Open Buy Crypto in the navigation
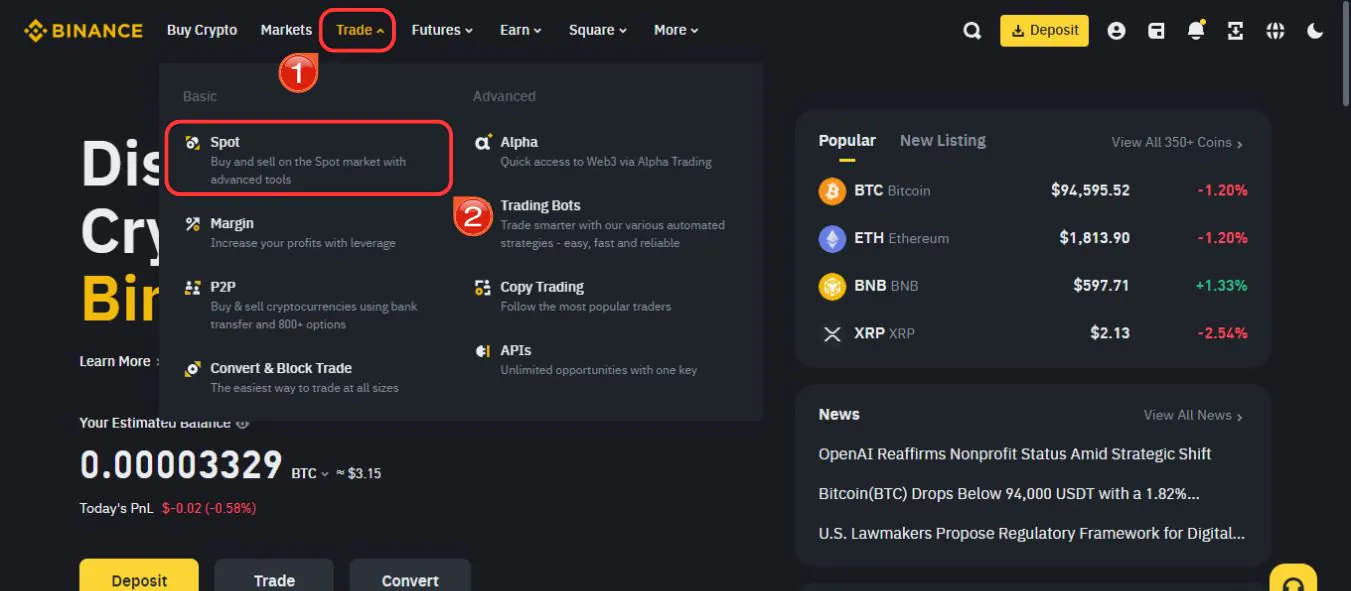 [x=202, y=30]
